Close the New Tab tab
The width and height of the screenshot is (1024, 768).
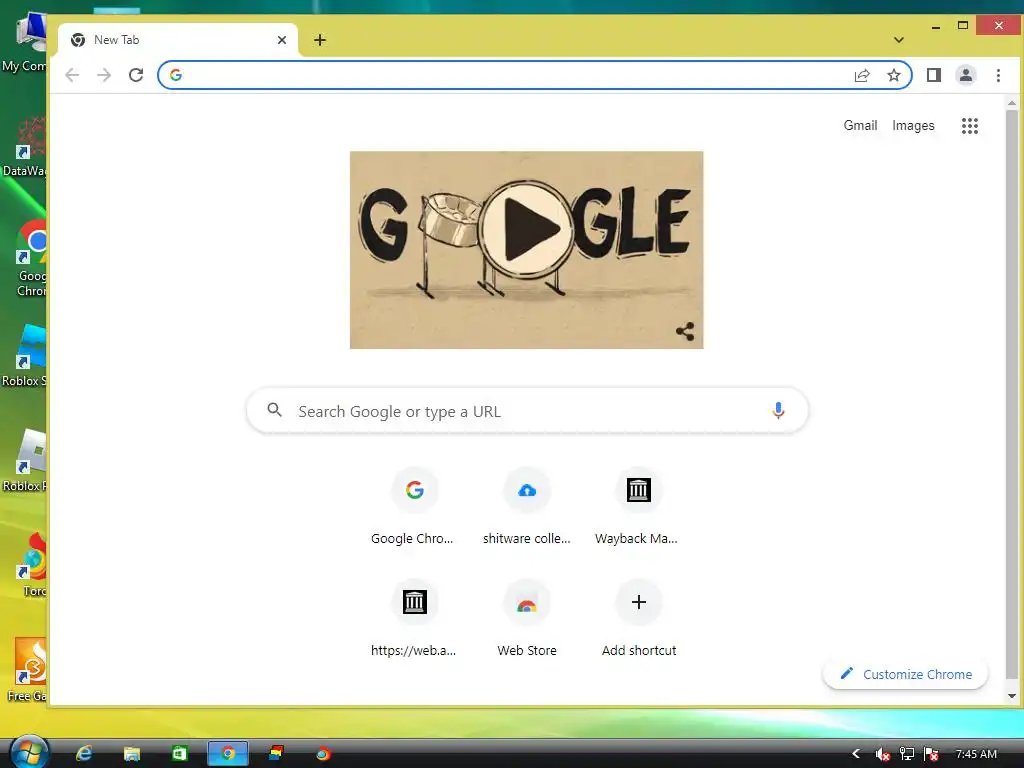[281, 40]
